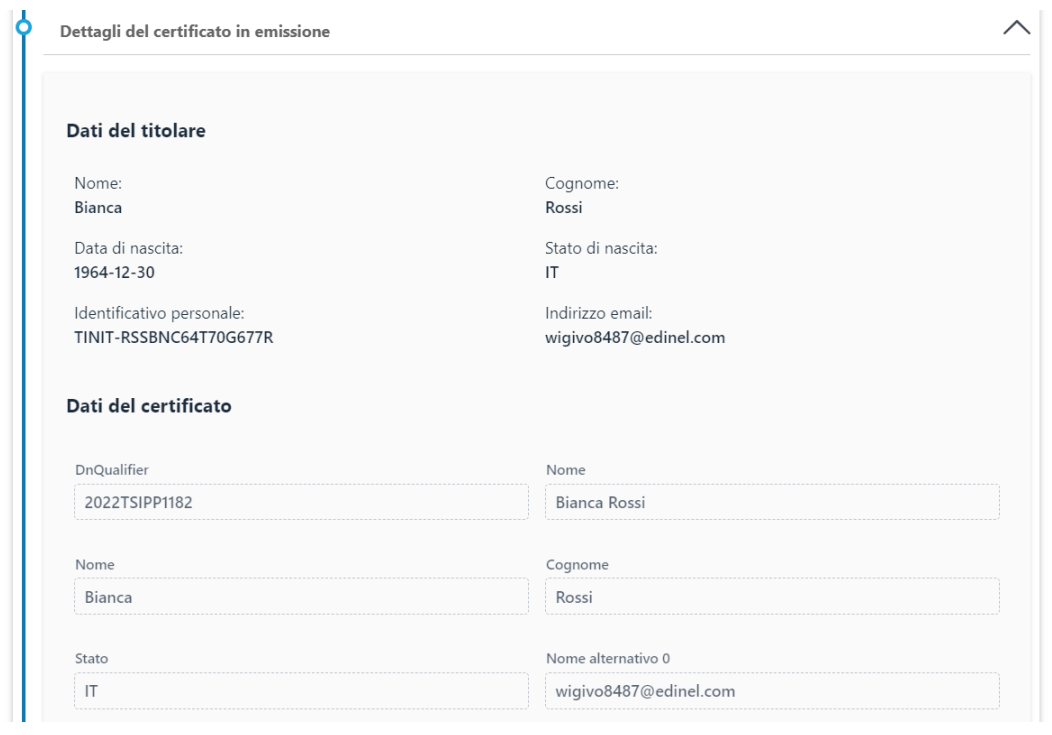The image size is (1052, 735).
Task: Click the 'Nome alternativo 0' email field
Action: [x=772, y=690]
